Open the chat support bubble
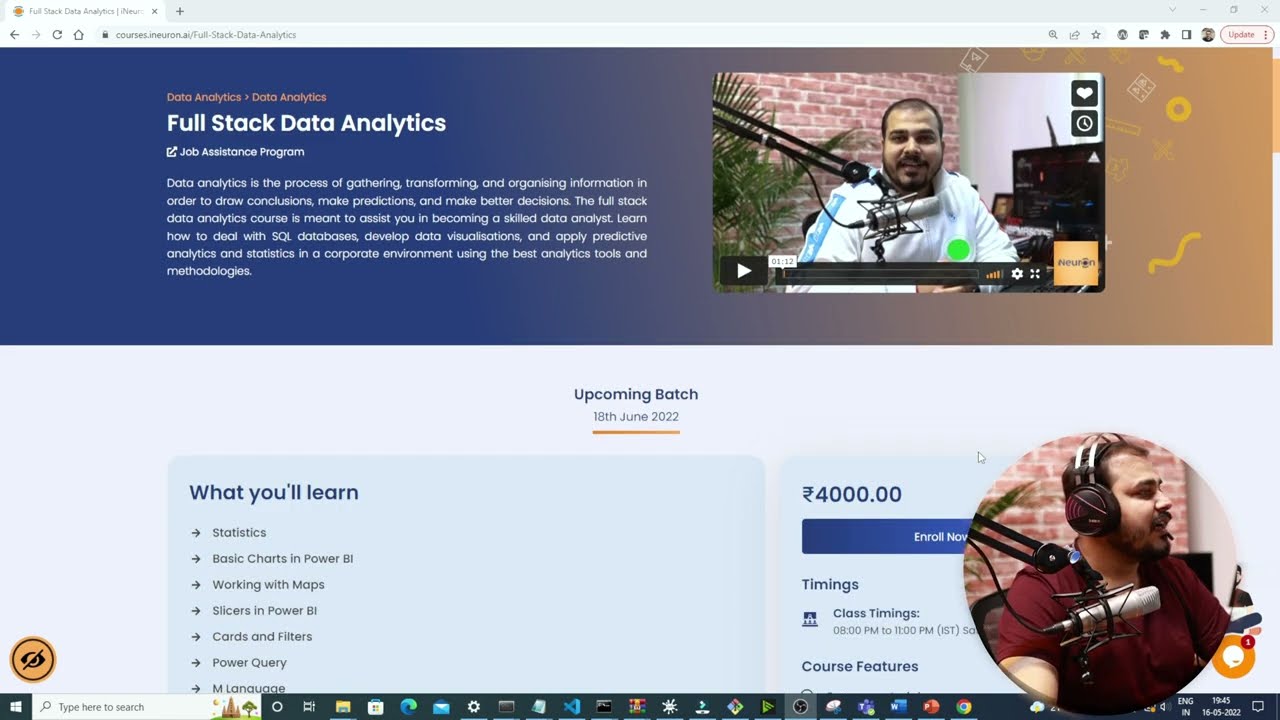This screenshot has width=1280, height=720. click(x=1233, y=656)
